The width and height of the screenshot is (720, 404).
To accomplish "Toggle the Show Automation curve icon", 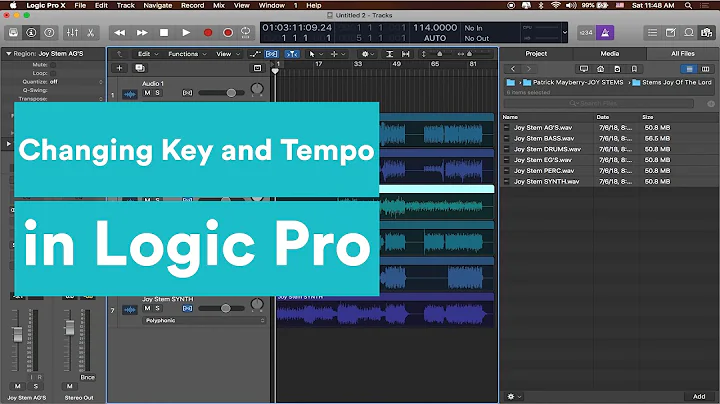I will tap(255, 54).
